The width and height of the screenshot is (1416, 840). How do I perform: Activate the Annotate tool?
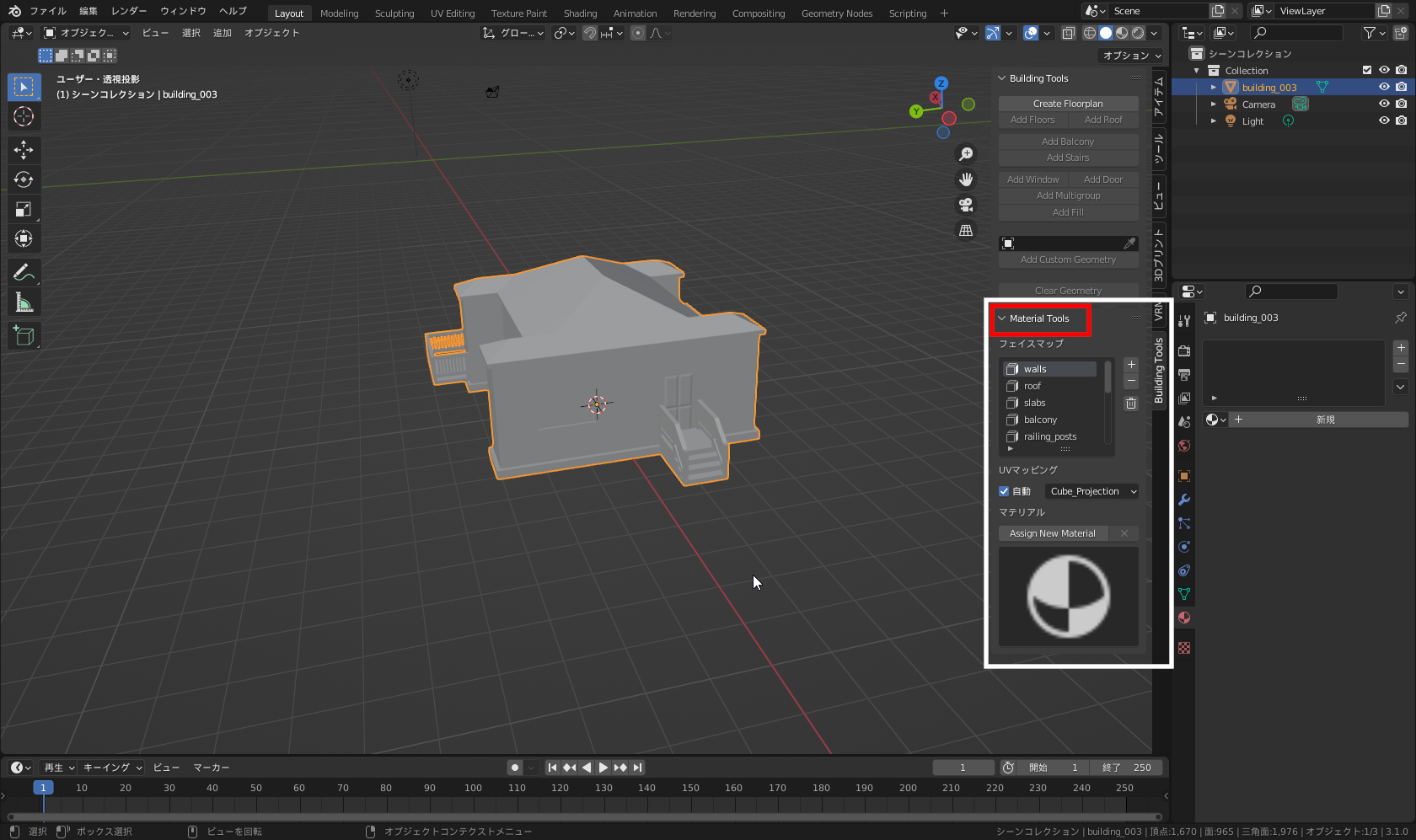click(24, 272)
